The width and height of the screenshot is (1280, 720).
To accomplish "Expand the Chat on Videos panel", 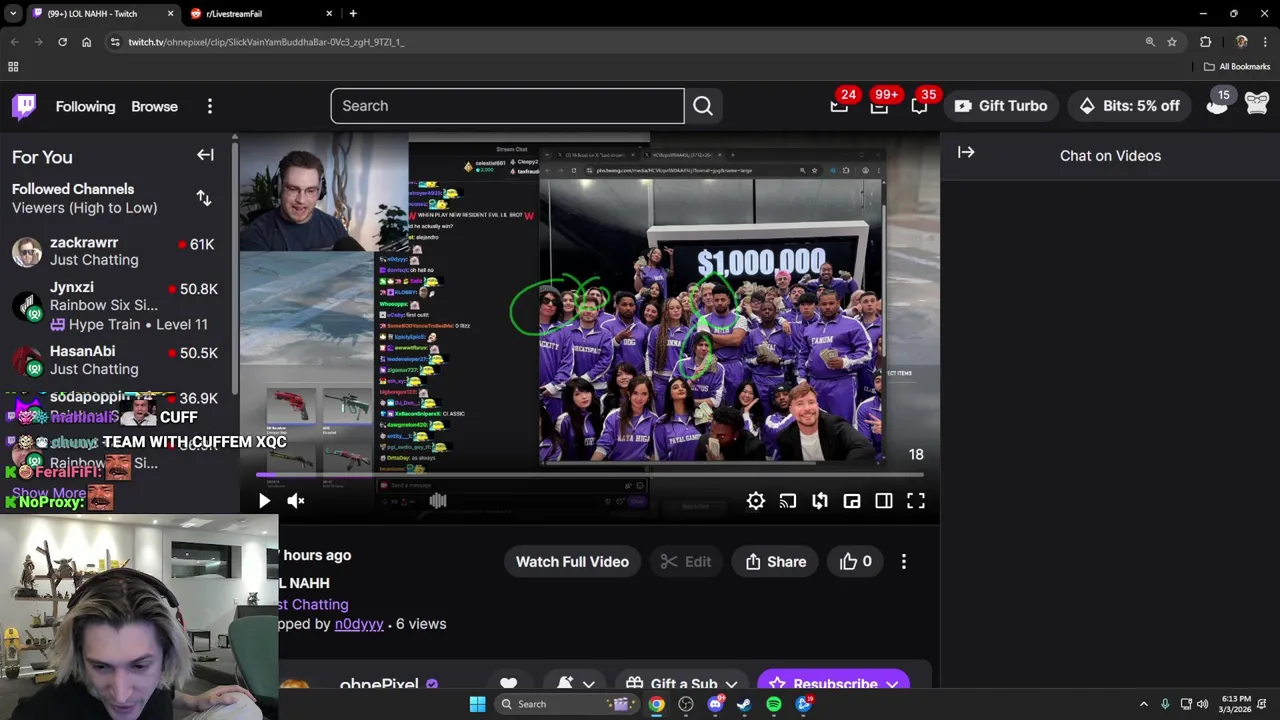I will (966, 152).
